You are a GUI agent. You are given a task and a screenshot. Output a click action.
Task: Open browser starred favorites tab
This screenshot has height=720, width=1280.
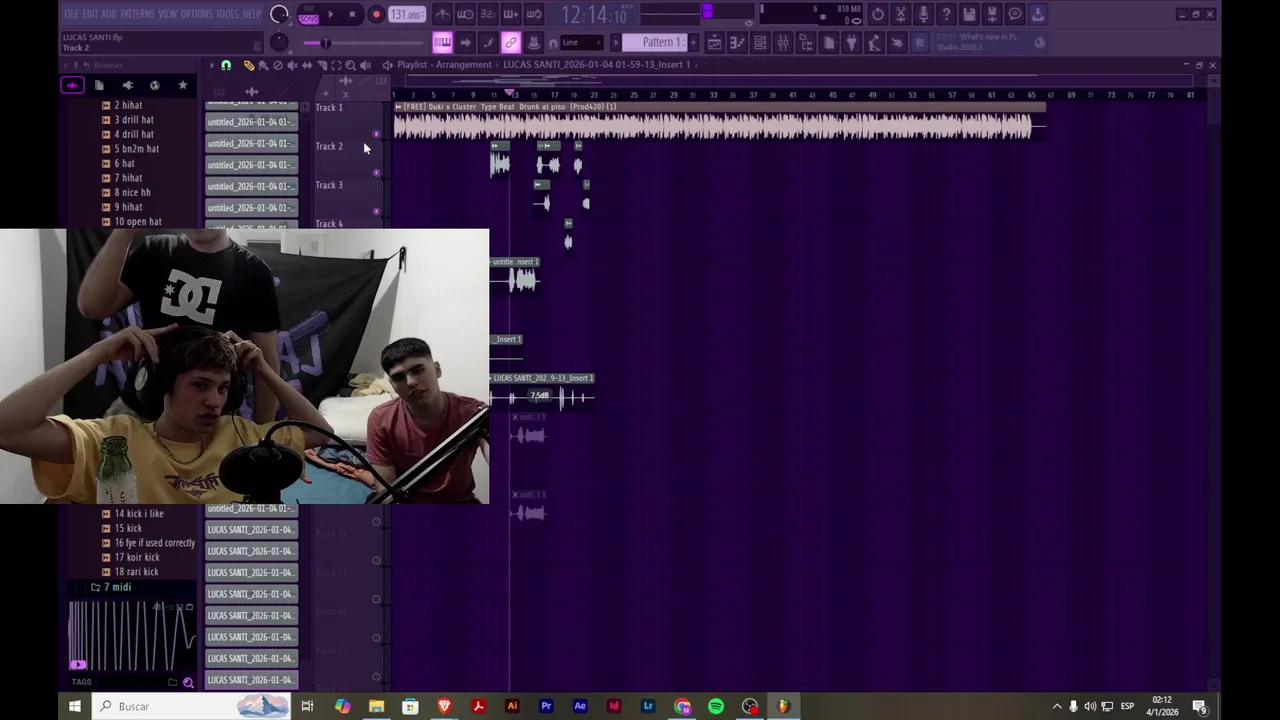[182, 85]
